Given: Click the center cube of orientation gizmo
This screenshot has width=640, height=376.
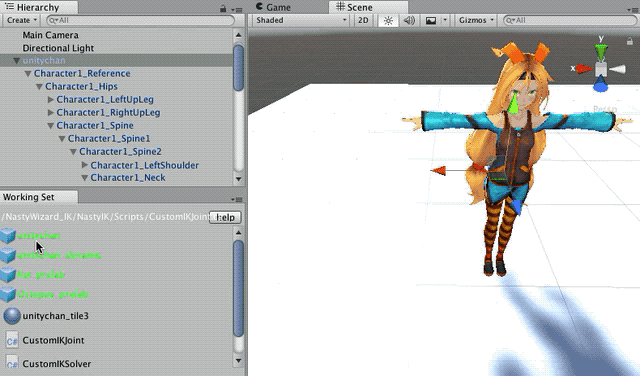Looking at the screenshot, I should coord(600,69).
